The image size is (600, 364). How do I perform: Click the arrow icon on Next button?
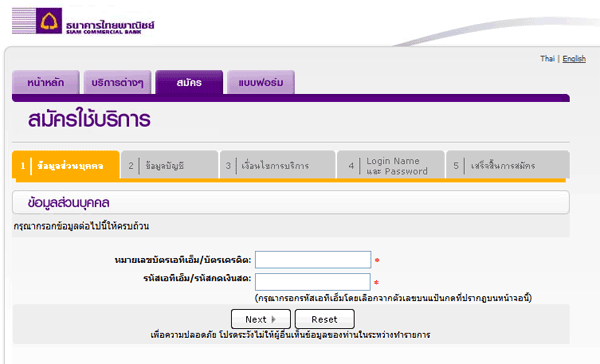coord(273,319)
